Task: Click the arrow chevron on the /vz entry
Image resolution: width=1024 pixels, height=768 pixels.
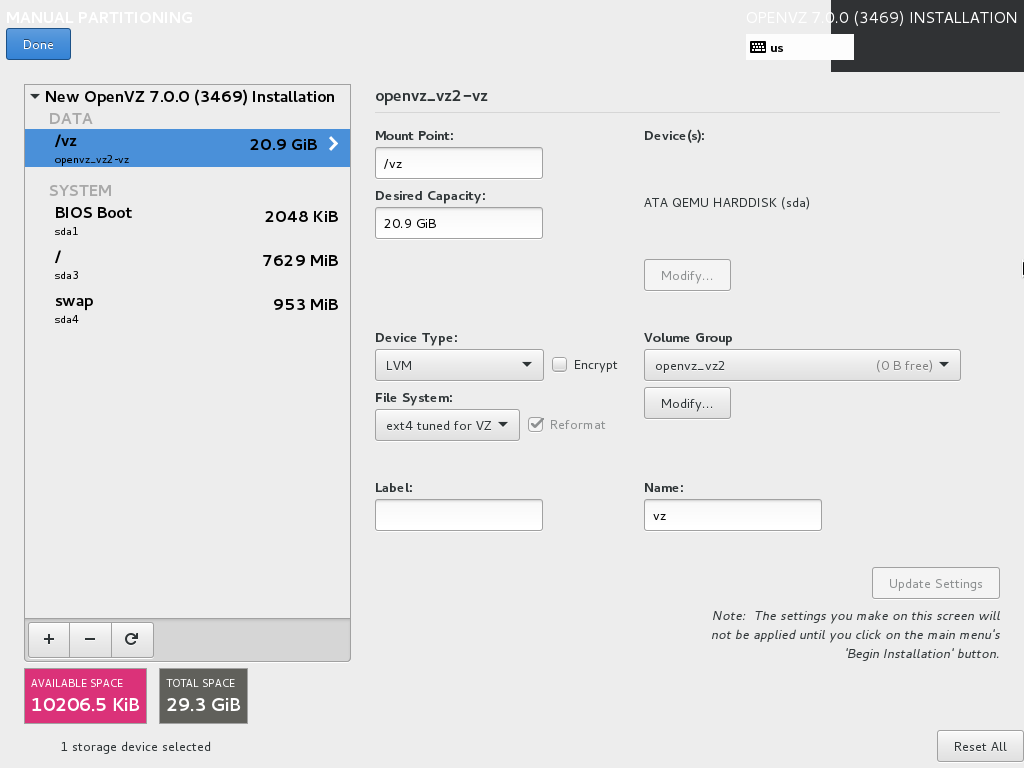Action: 334,144
